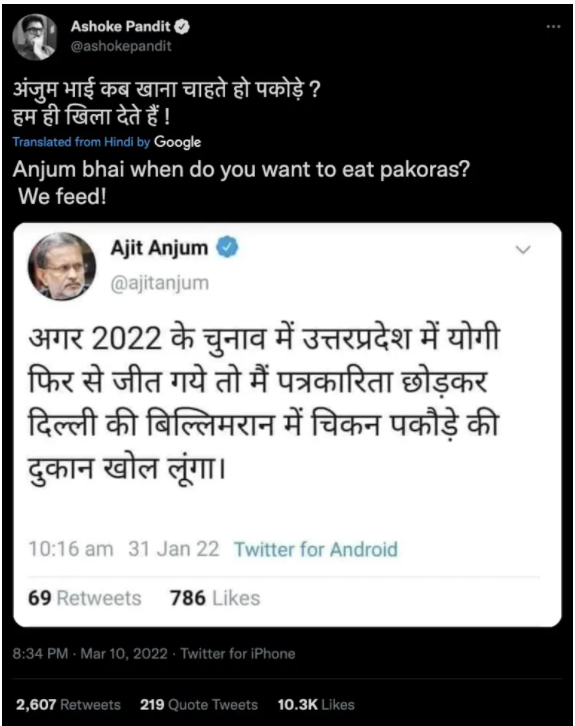Screen dimensions: 575x726
Task: Open Ashoke Pandit's profile picture
Action: point(34,37)
